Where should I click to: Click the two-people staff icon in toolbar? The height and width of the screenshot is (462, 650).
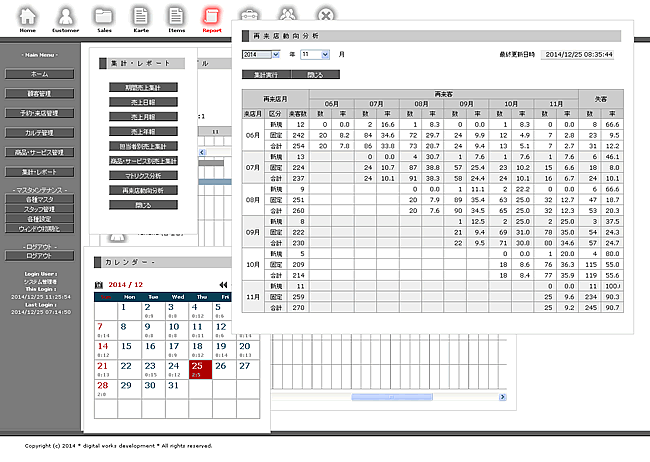tap(288, 14)
